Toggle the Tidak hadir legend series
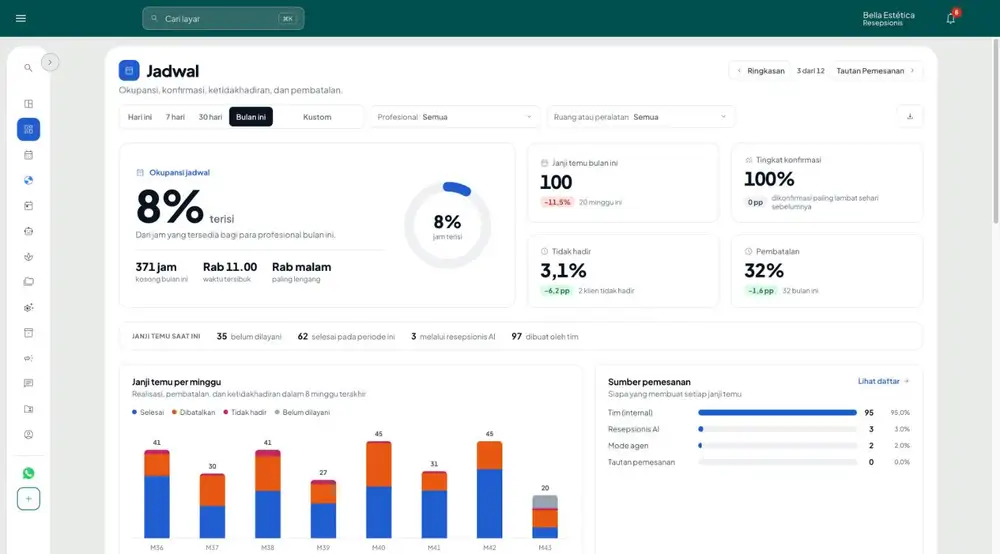 [x=245, y=412]
